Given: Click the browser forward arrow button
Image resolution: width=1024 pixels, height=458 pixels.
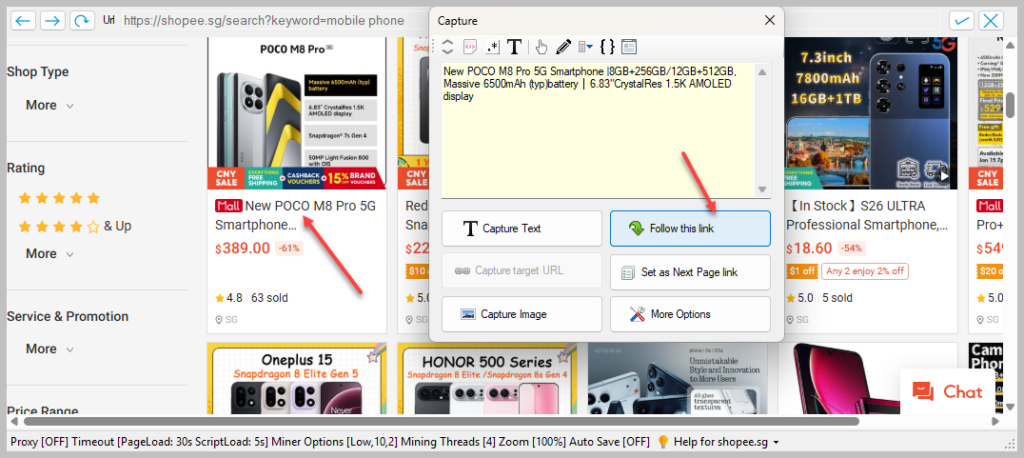Looking at the screenshot, I should click(x=52, y=20).
